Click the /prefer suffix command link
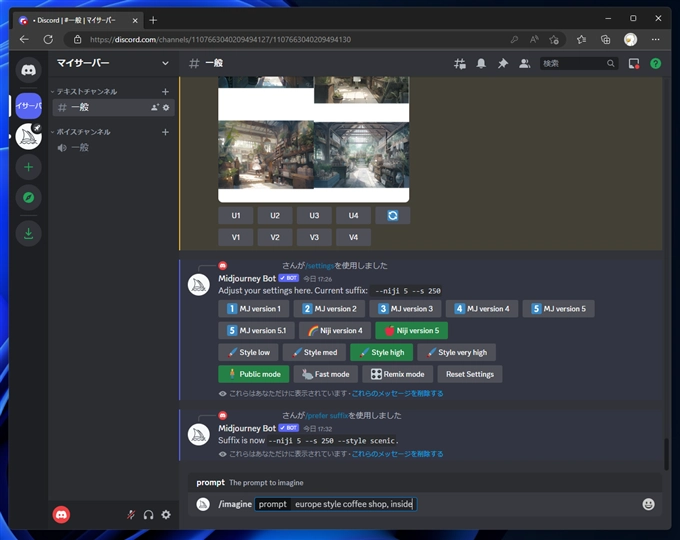The image size is (680, 540). tap(327, 416)
